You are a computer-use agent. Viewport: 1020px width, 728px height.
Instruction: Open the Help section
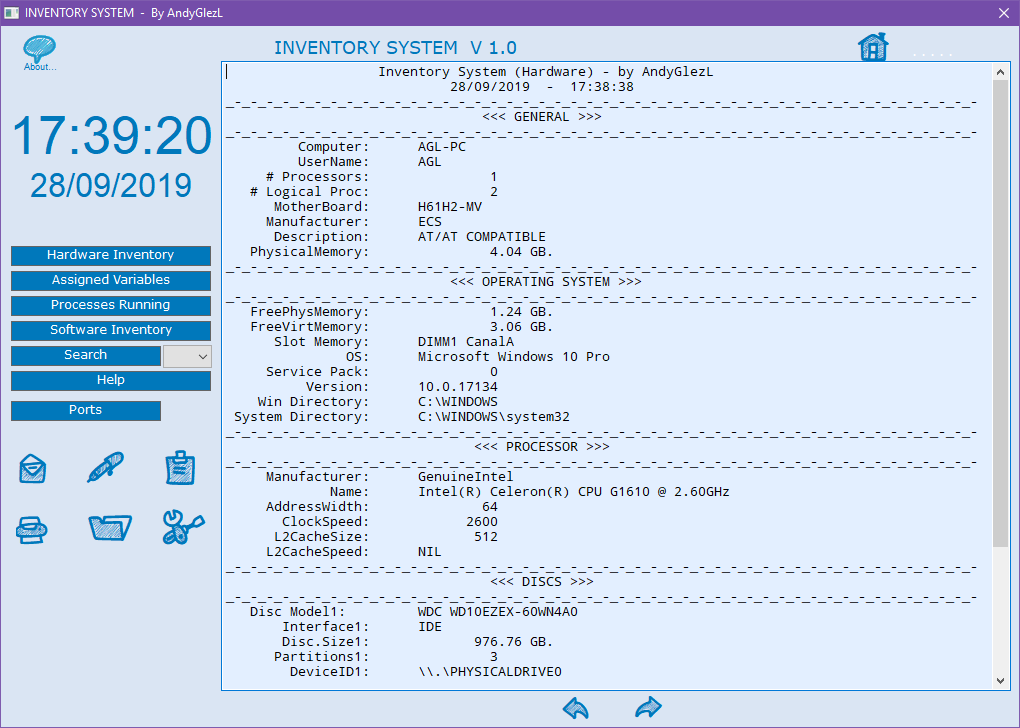(x=110, y=380)
